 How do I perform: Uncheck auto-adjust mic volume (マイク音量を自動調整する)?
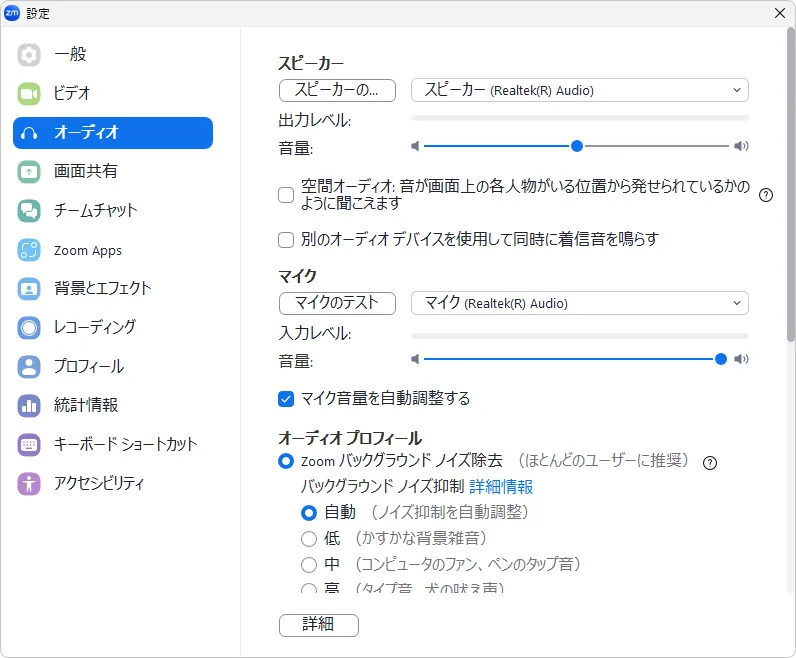(x=286, y=399)
